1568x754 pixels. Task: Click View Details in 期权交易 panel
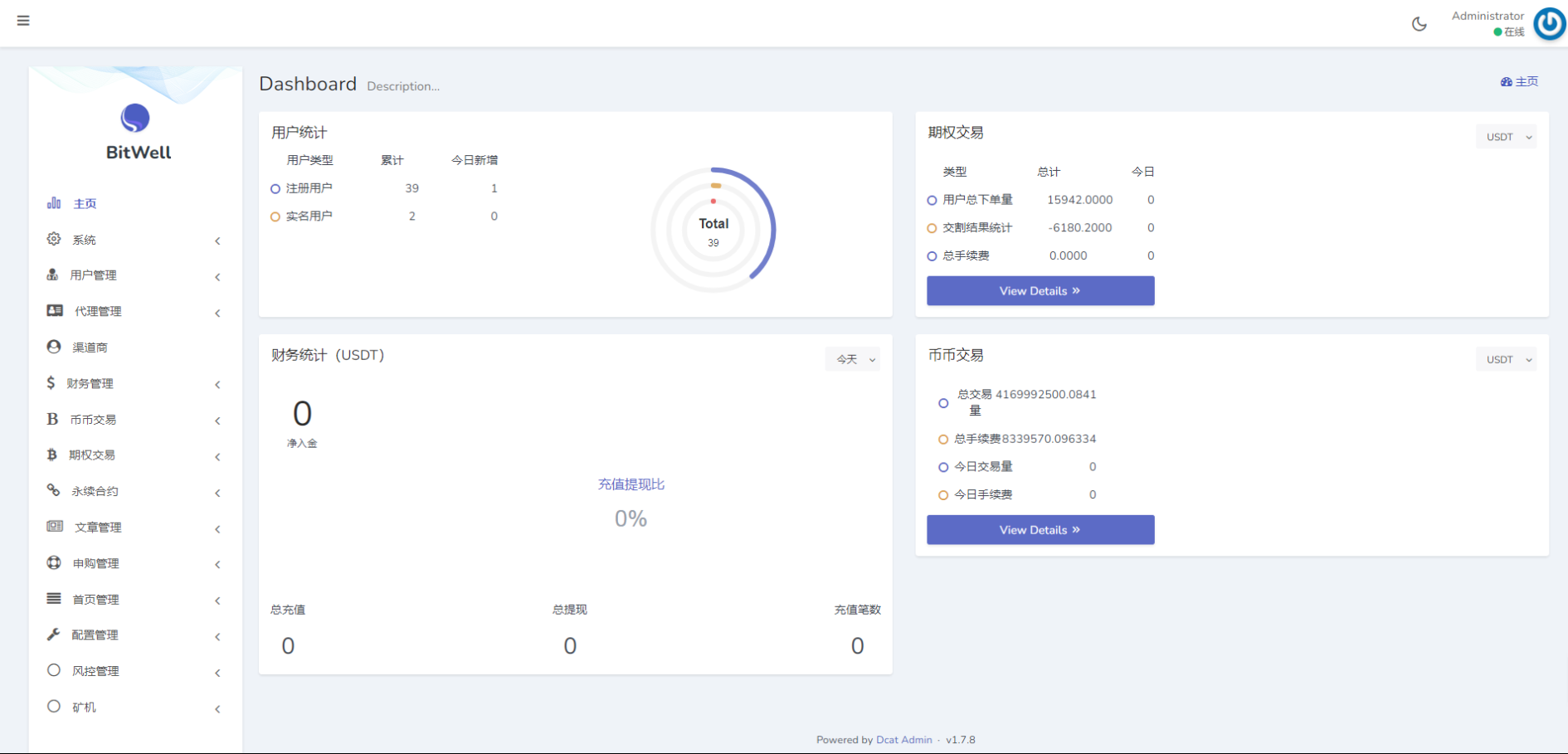coord(1040,290)
